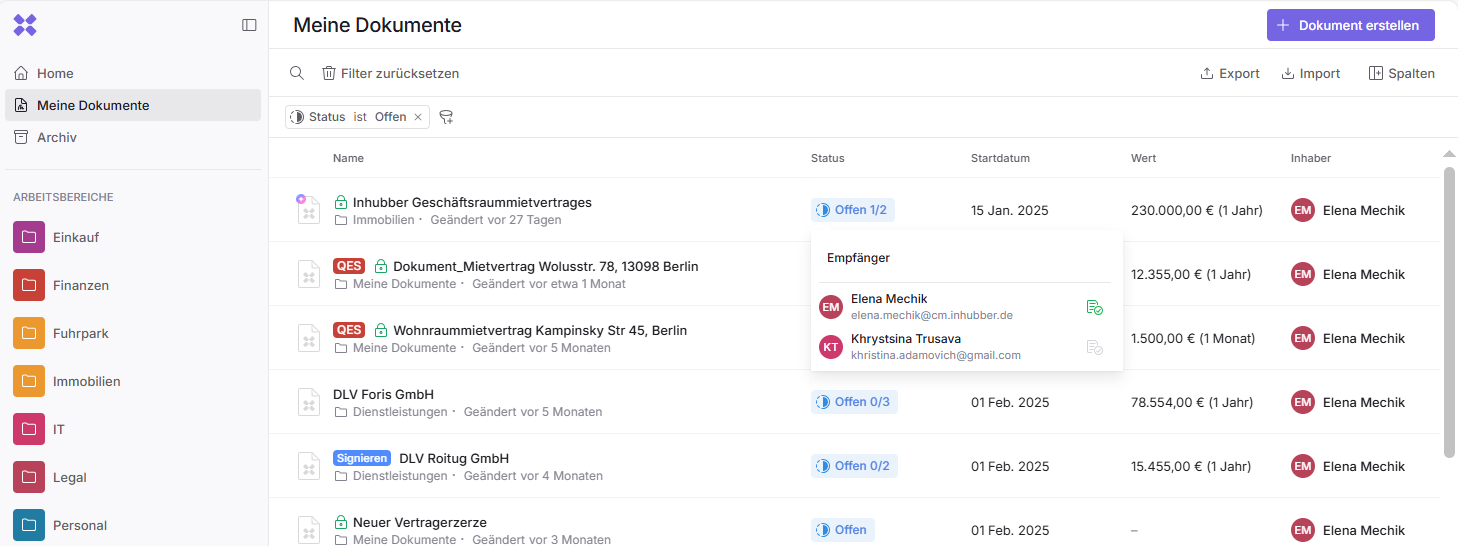Viewport: 1458px width, 546px height.
Task: Open Archiv in the sidebar
Action: pyautogui.click(x=56, y=137)
